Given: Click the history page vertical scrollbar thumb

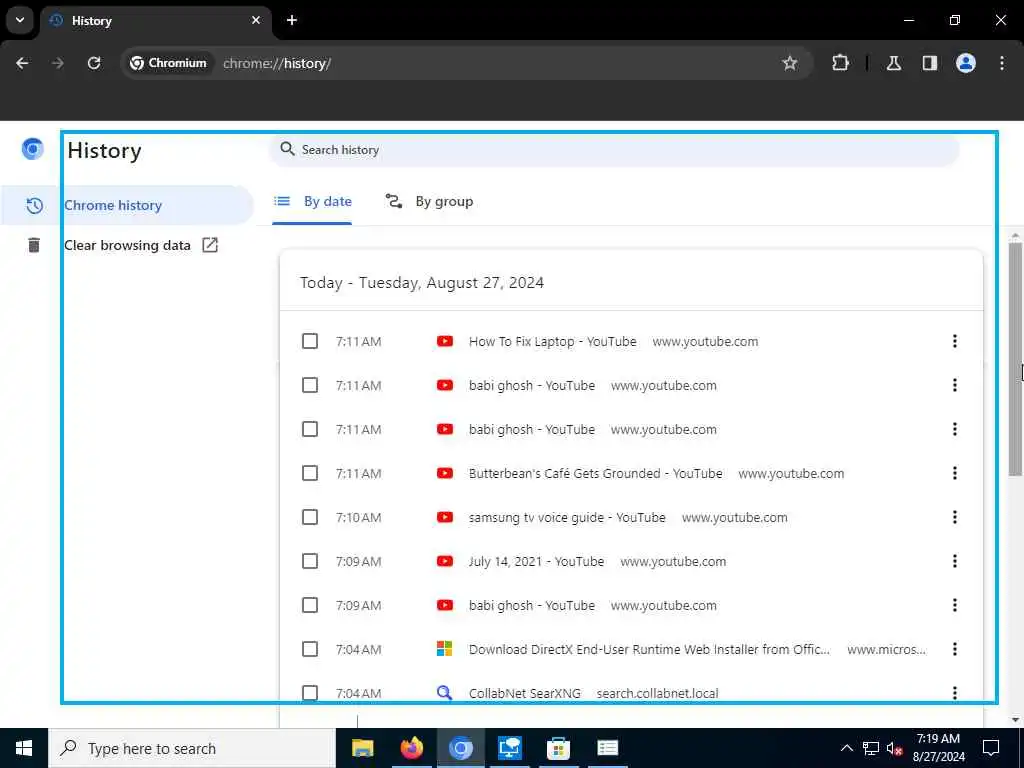Looking at the screenshot, I should [1015, 359].
